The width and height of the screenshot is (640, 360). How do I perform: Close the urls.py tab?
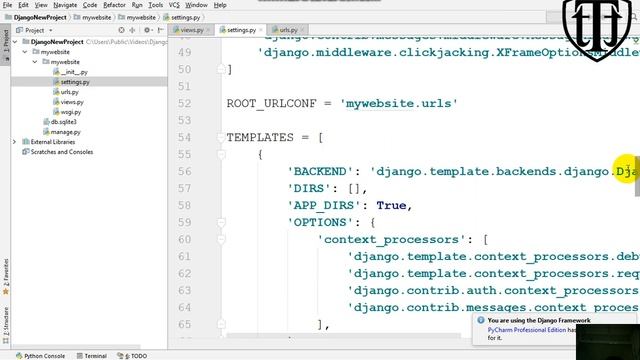[x=302, y=30]
